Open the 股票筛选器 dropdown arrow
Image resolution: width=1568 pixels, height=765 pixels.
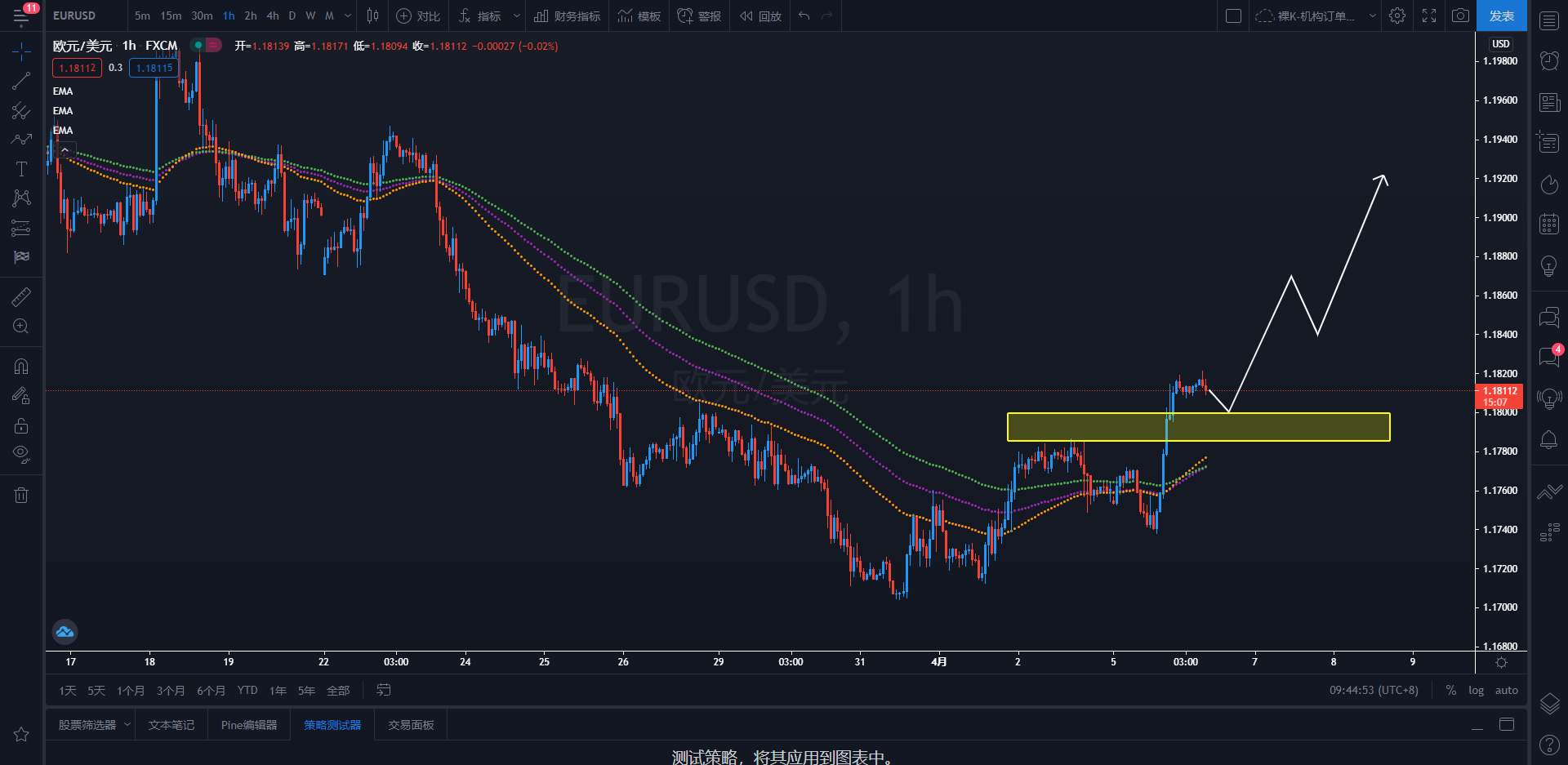point(127,725)
